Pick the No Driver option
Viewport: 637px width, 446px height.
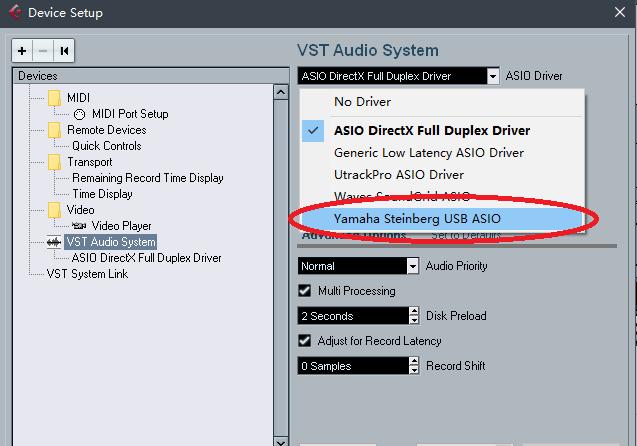pos(363,102)
